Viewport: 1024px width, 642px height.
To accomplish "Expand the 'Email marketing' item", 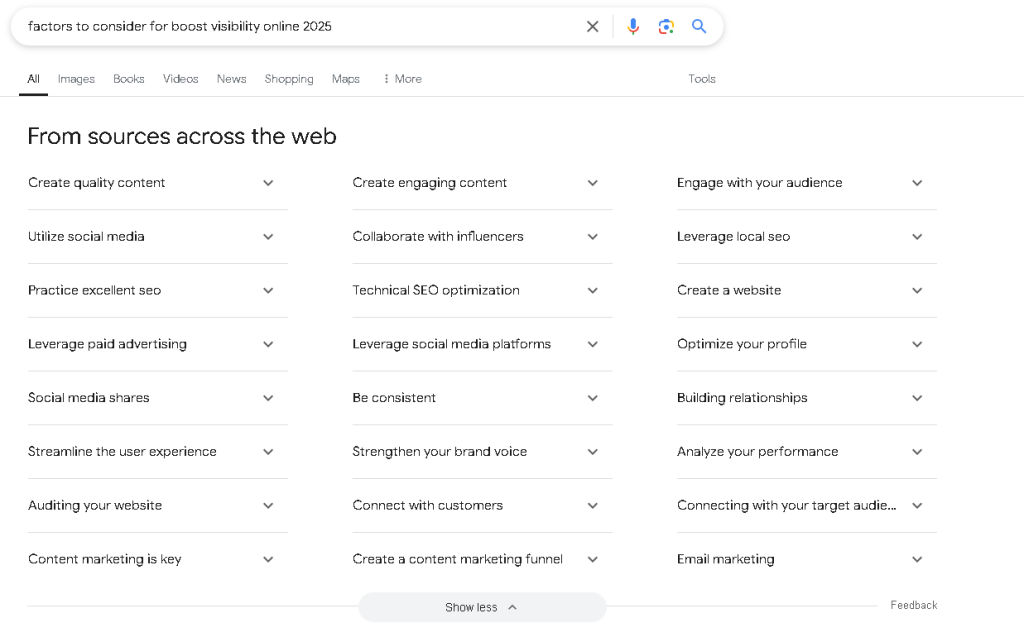I will coord(917,559).
